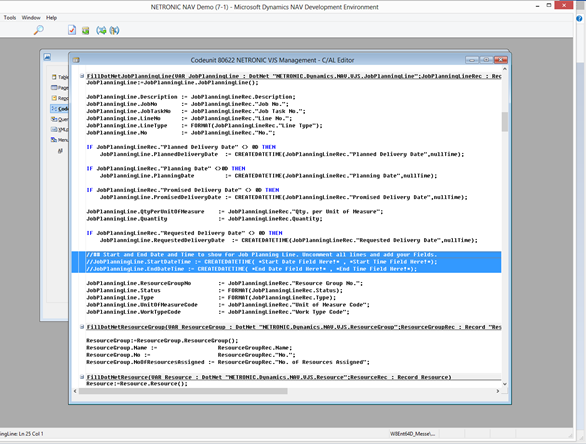Click the JobPlanningLine.PlanningDate assignment line
586x444 pixels.
268,175
